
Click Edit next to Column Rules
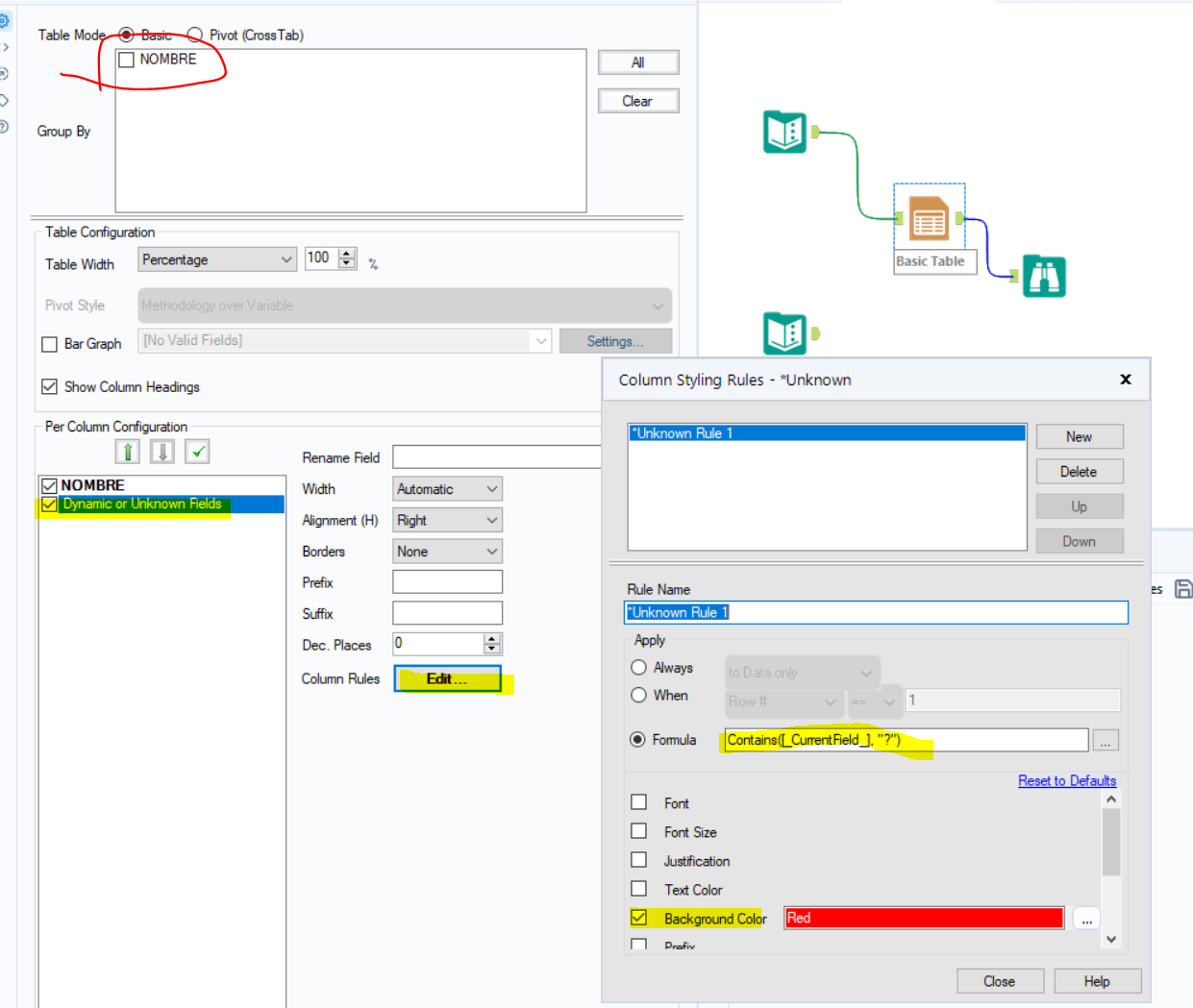tap(447, 678)
